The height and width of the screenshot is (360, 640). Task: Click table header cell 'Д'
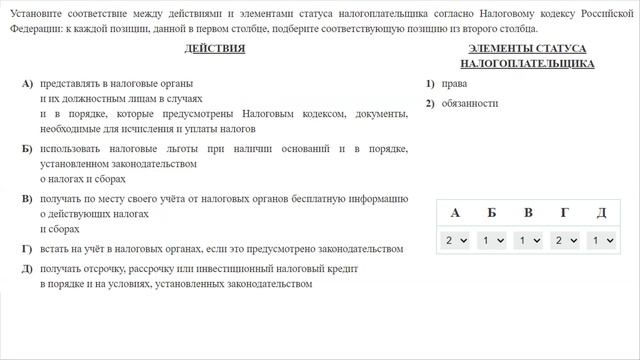(602, 213)
